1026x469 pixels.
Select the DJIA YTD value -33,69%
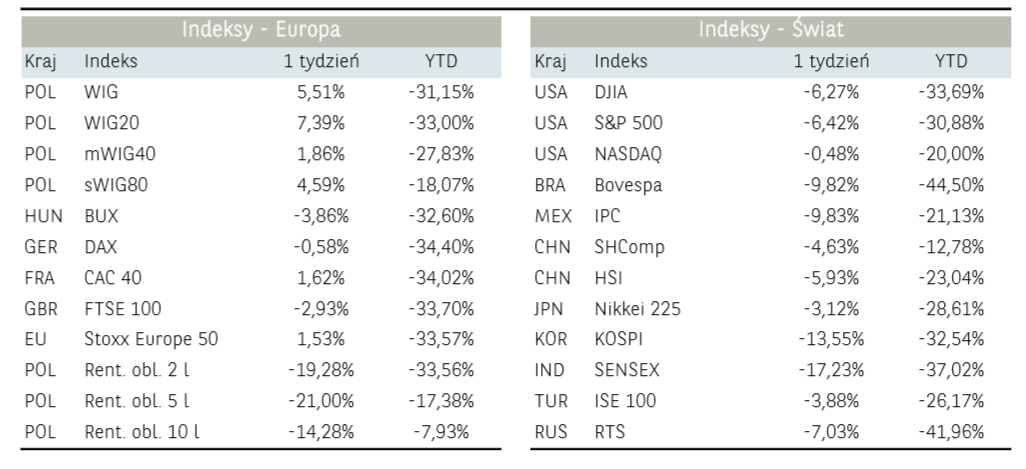pyautogui.click(x=951, y=92)
